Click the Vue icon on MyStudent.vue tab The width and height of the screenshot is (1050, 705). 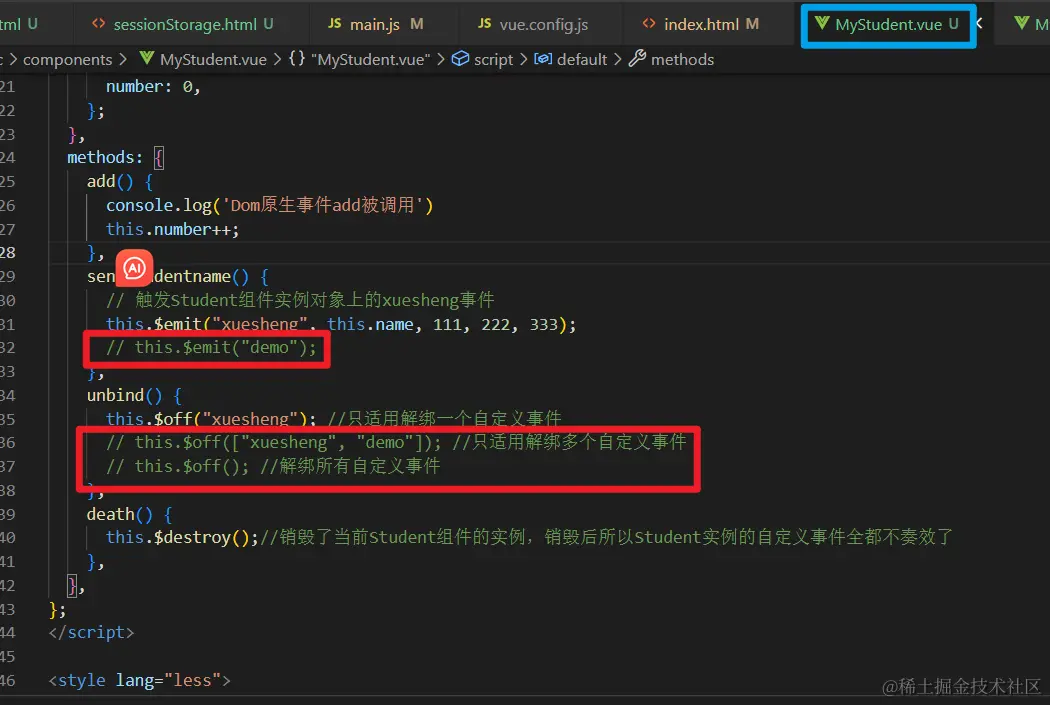822,23
